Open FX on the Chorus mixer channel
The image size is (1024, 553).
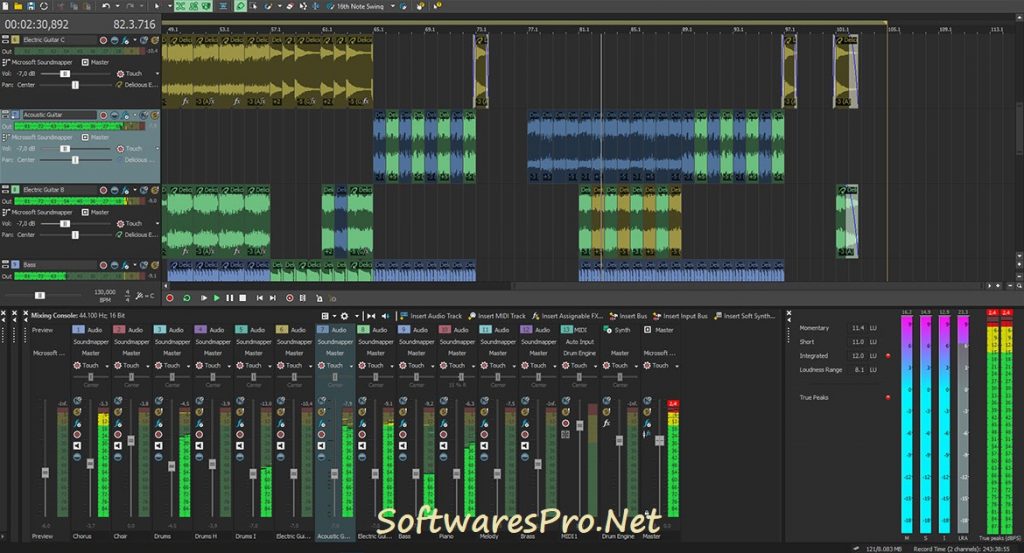(77, 424)
